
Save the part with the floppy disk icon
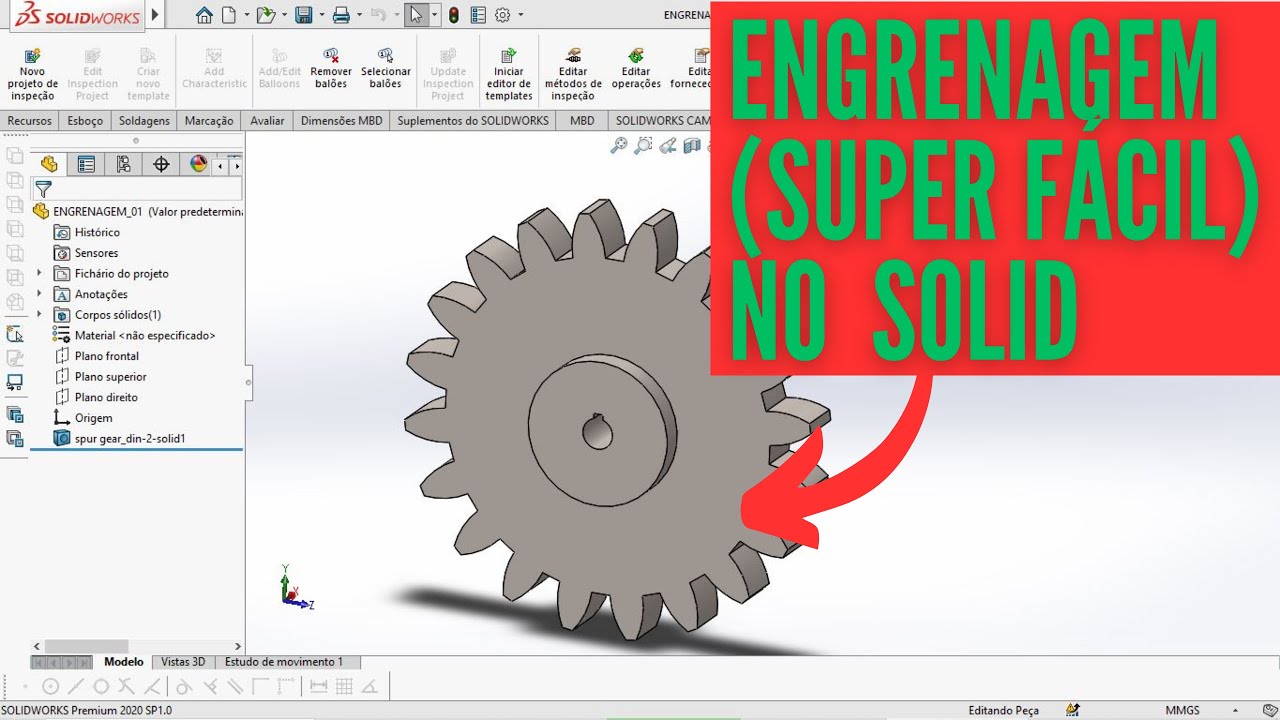[x=304, y=15]
